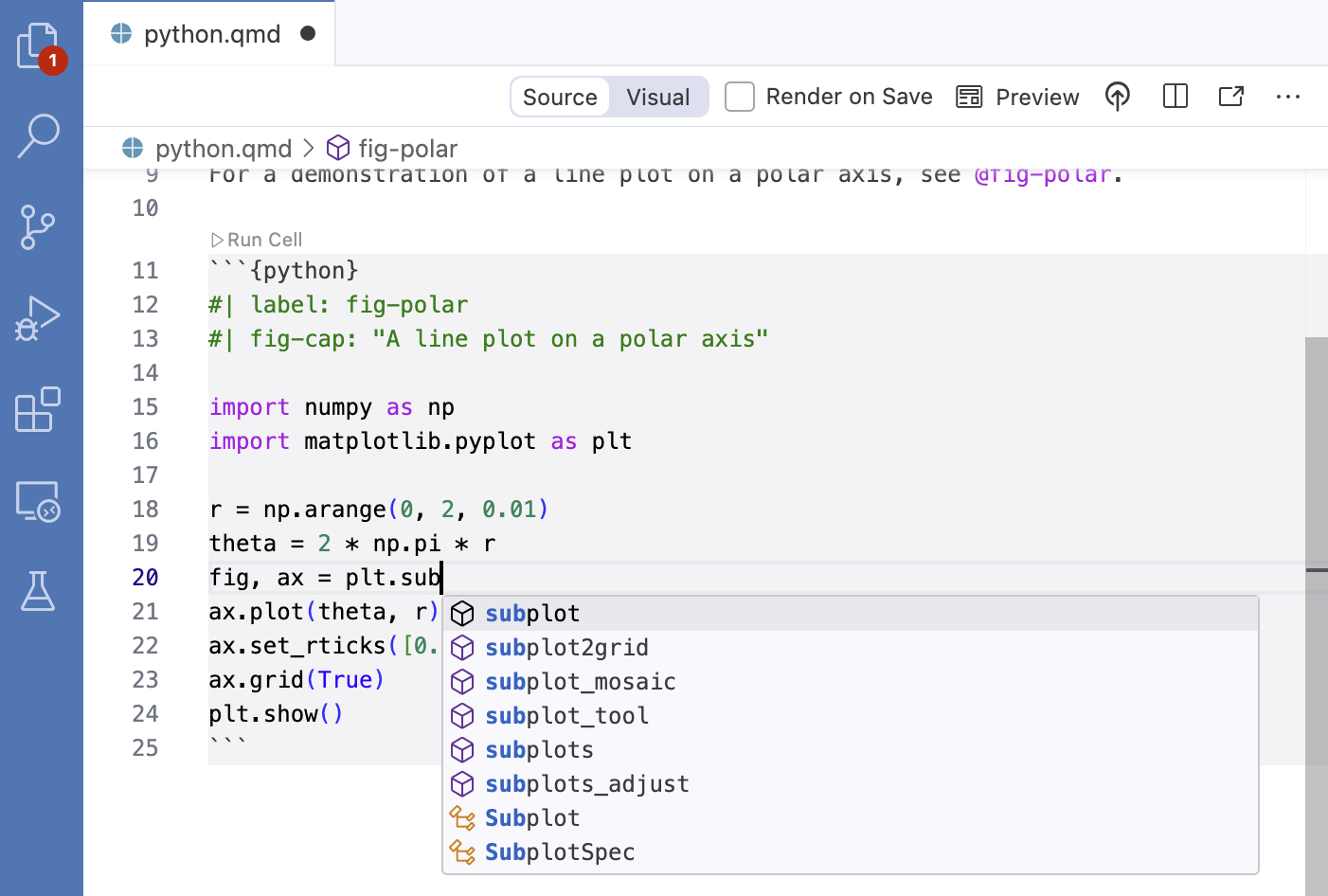Screen dimensions: 1328x896
Task: Click the Run Cell code lens
Action: click(x=257, y=240)
